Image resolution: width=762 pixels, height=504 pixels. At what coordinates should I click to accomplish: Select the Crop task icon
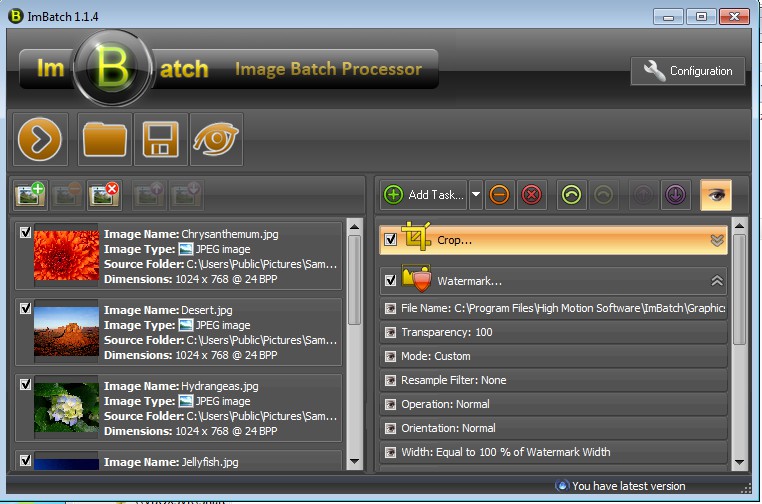416,236
